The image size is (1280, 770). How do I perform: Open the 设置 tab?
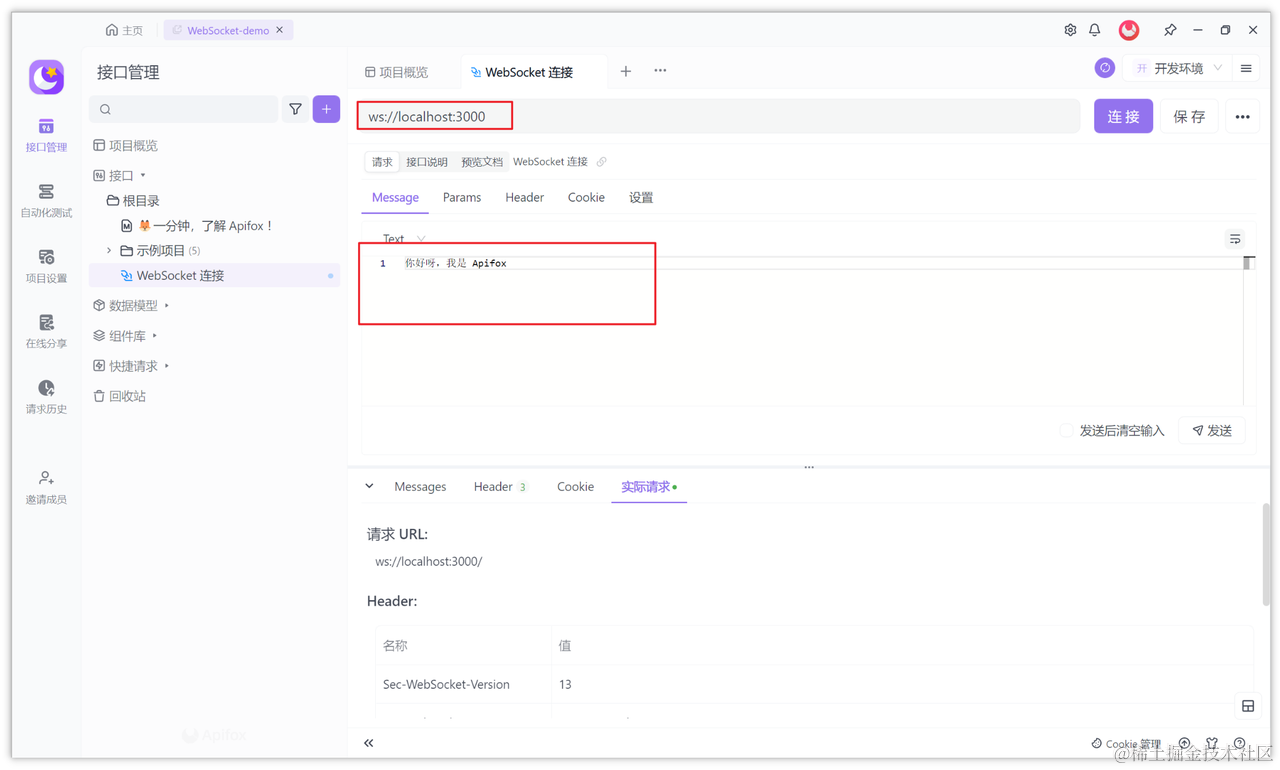point(641,198)
